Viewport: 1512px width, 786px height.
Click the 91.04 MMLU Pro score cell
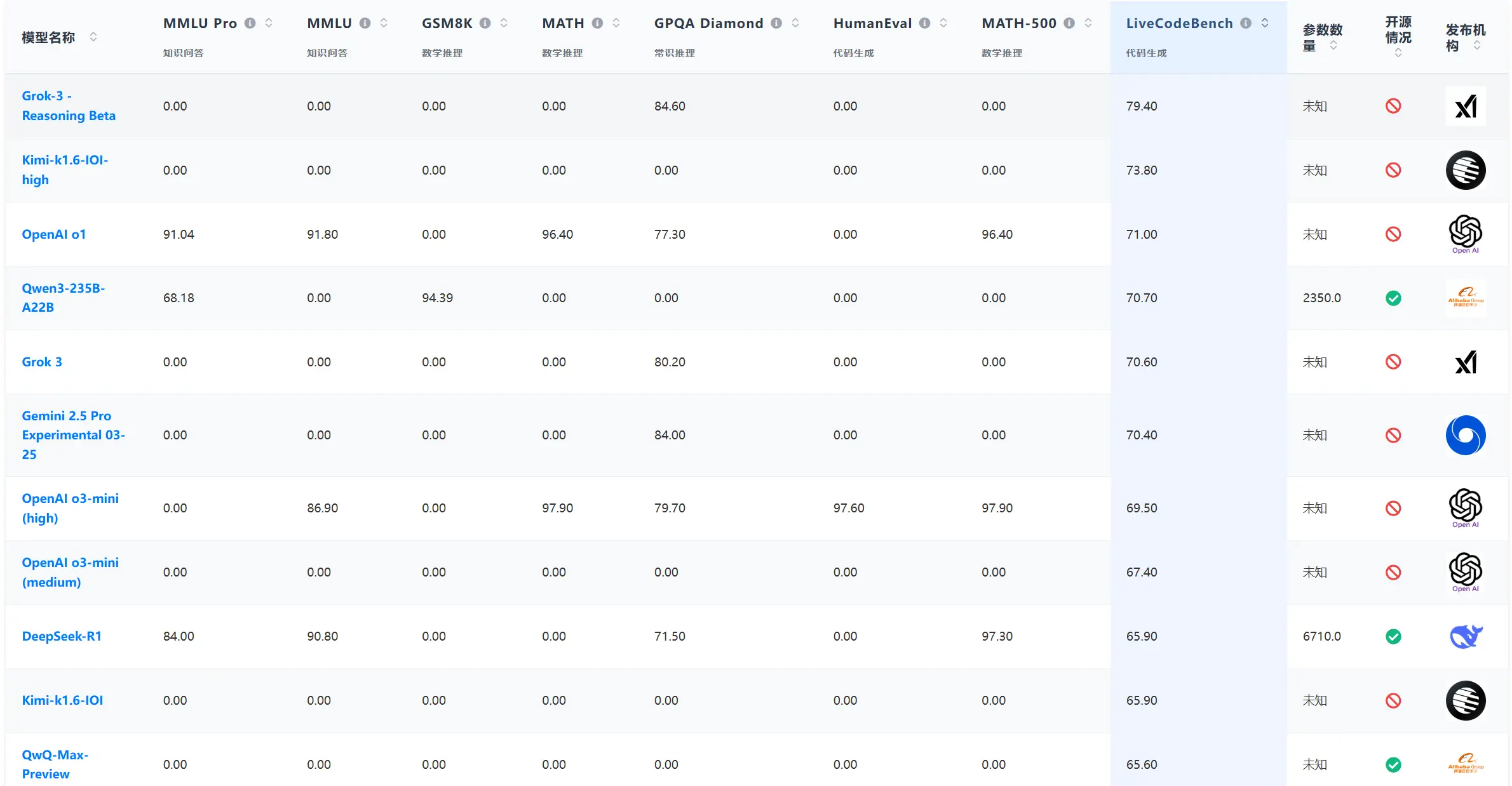[179, 234]
